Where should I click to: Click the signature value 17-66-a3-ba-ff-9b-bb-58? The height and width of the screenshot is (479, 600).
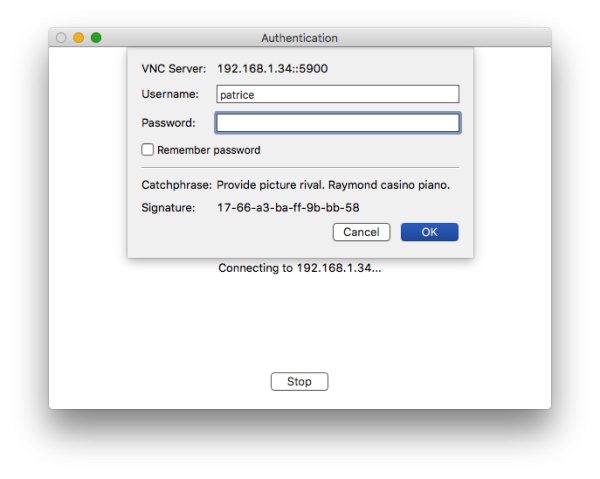(288, 207)
